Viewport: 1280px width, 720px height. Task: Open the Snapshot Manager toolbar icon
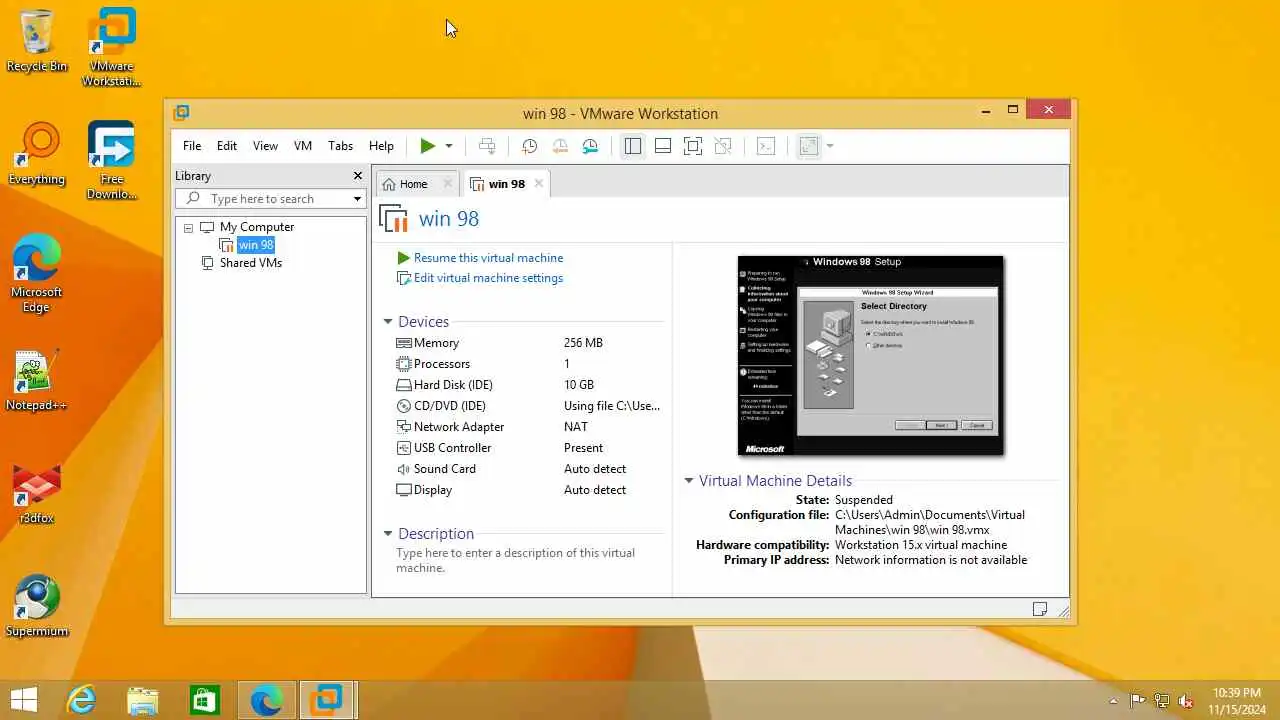click(590, 146)
